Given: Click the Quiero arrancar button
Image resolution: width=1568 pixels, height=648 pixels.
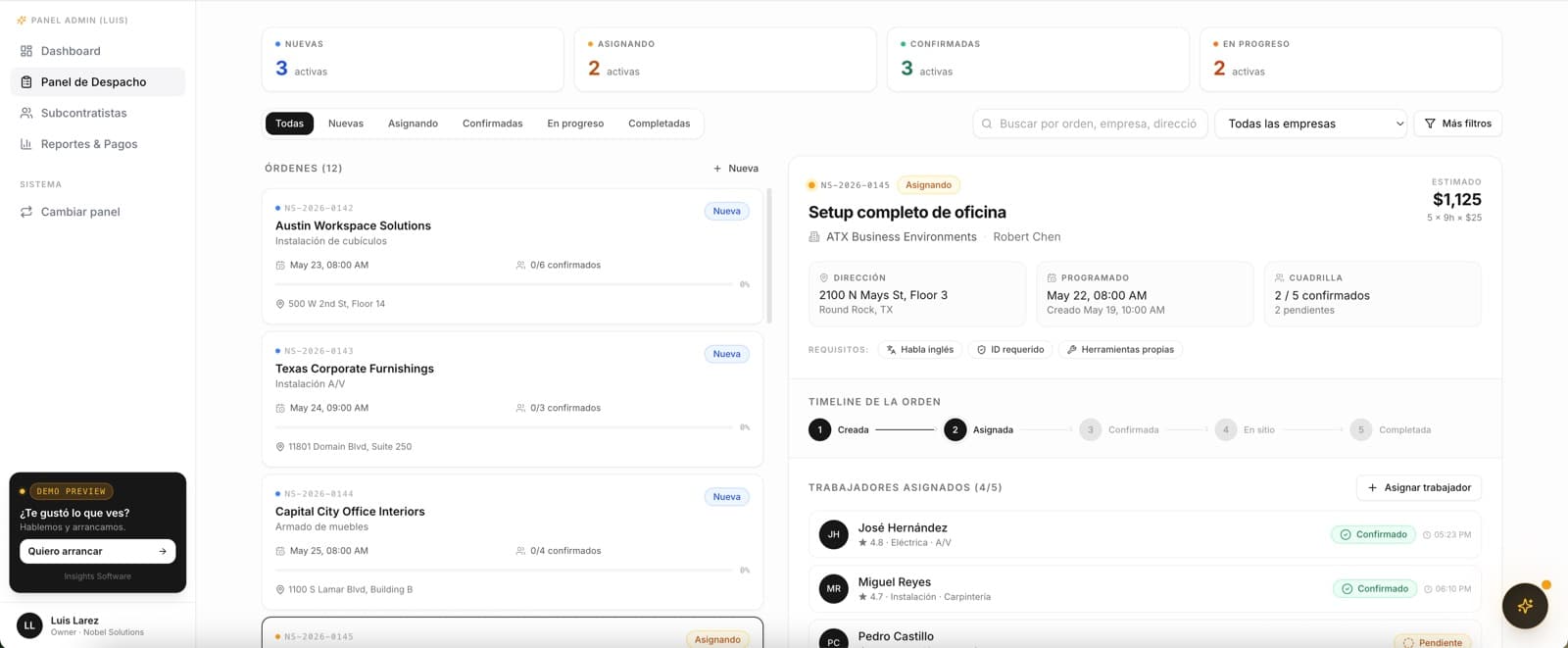Looking at the screenshot, I should [97, 551].
